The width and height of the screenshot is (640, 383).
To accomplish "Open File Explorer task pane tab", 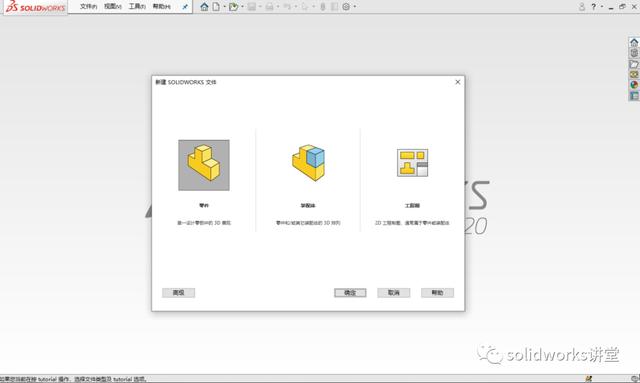I will point(634,64).
